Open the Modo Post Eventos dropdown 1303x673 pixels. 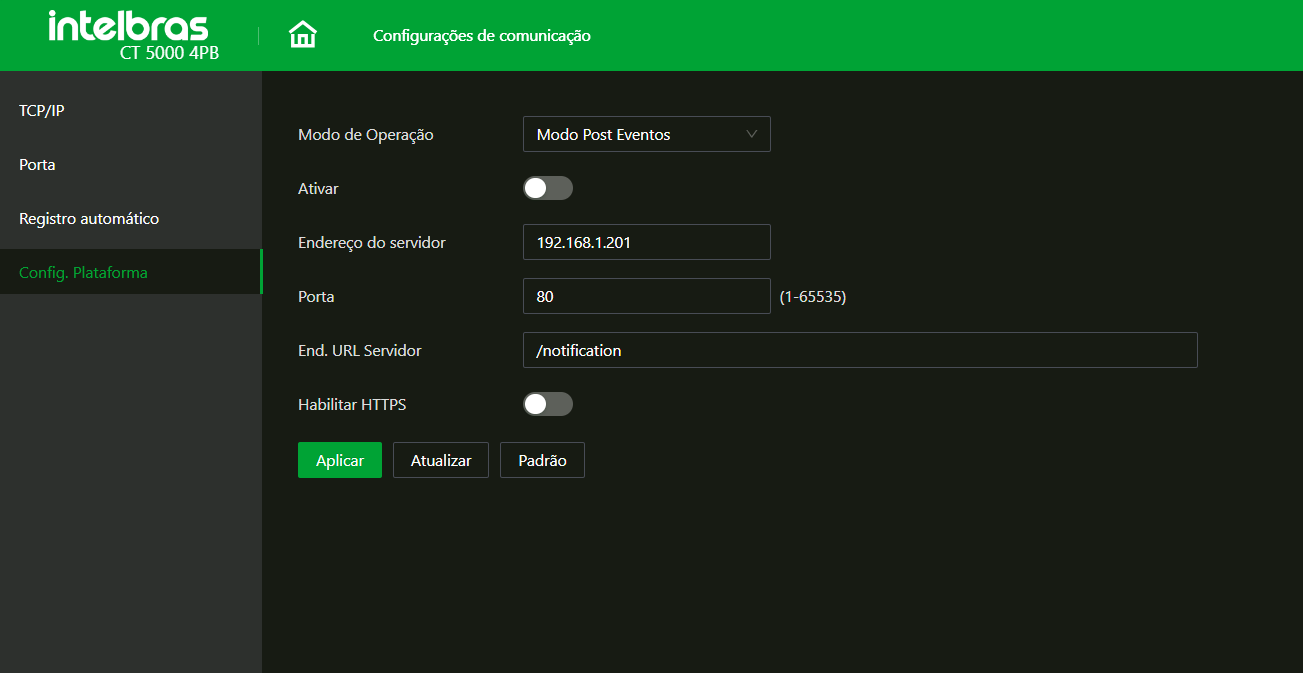click(646, 134)
